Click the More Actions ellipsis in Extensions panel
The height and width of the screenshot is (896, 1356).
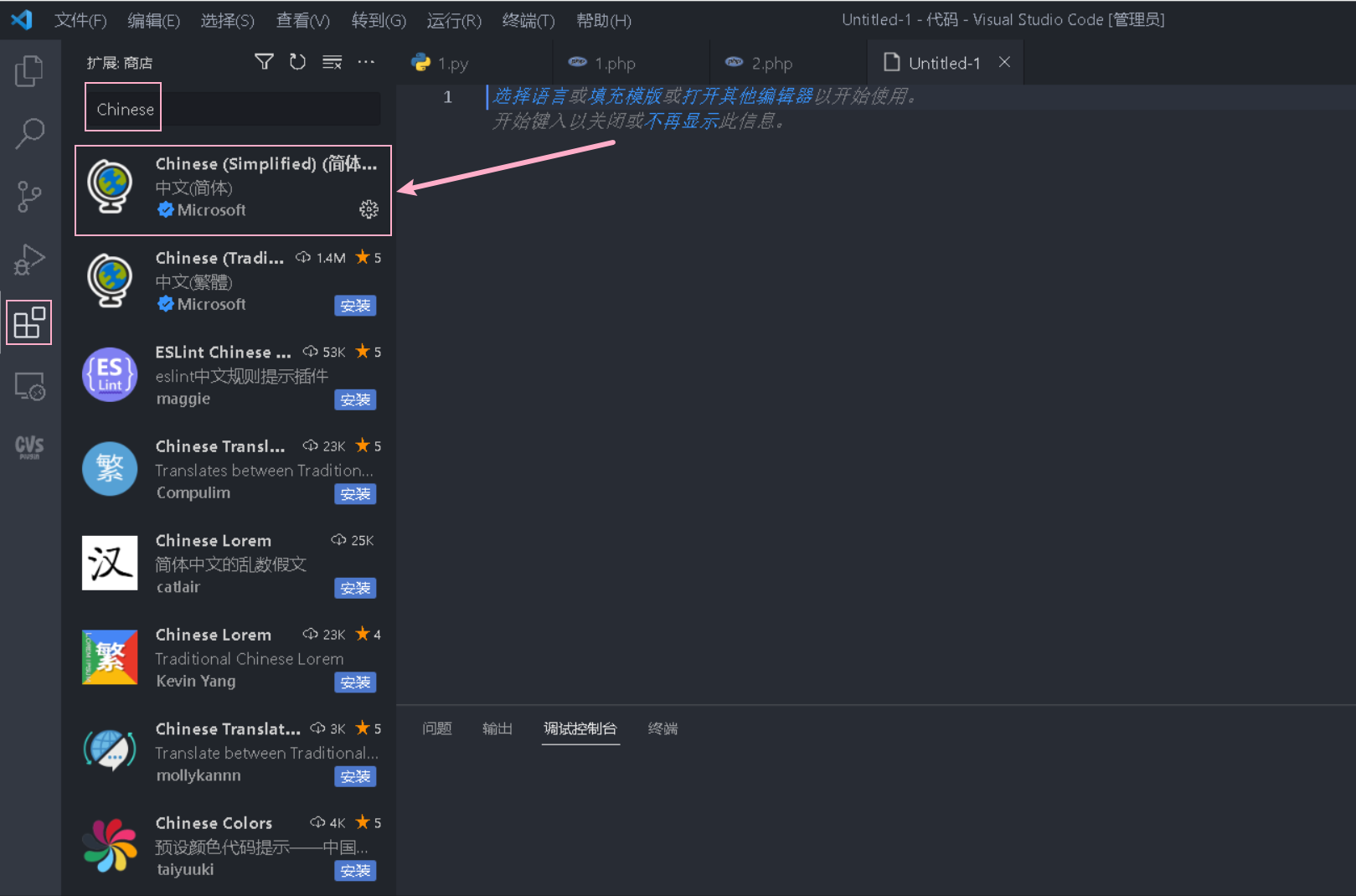[366, 61]
